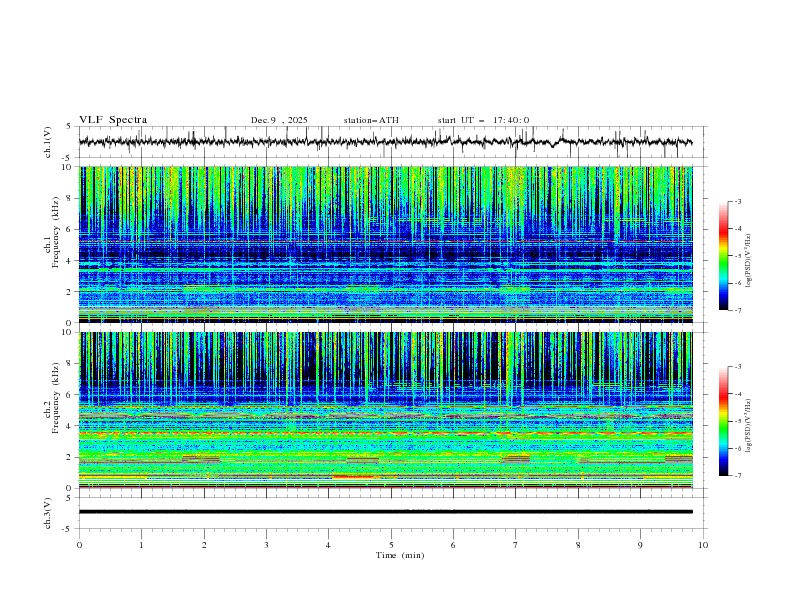The image size is (792, 612).
Task: Click the VLF Spectra plot title
Action: (113, 120)
